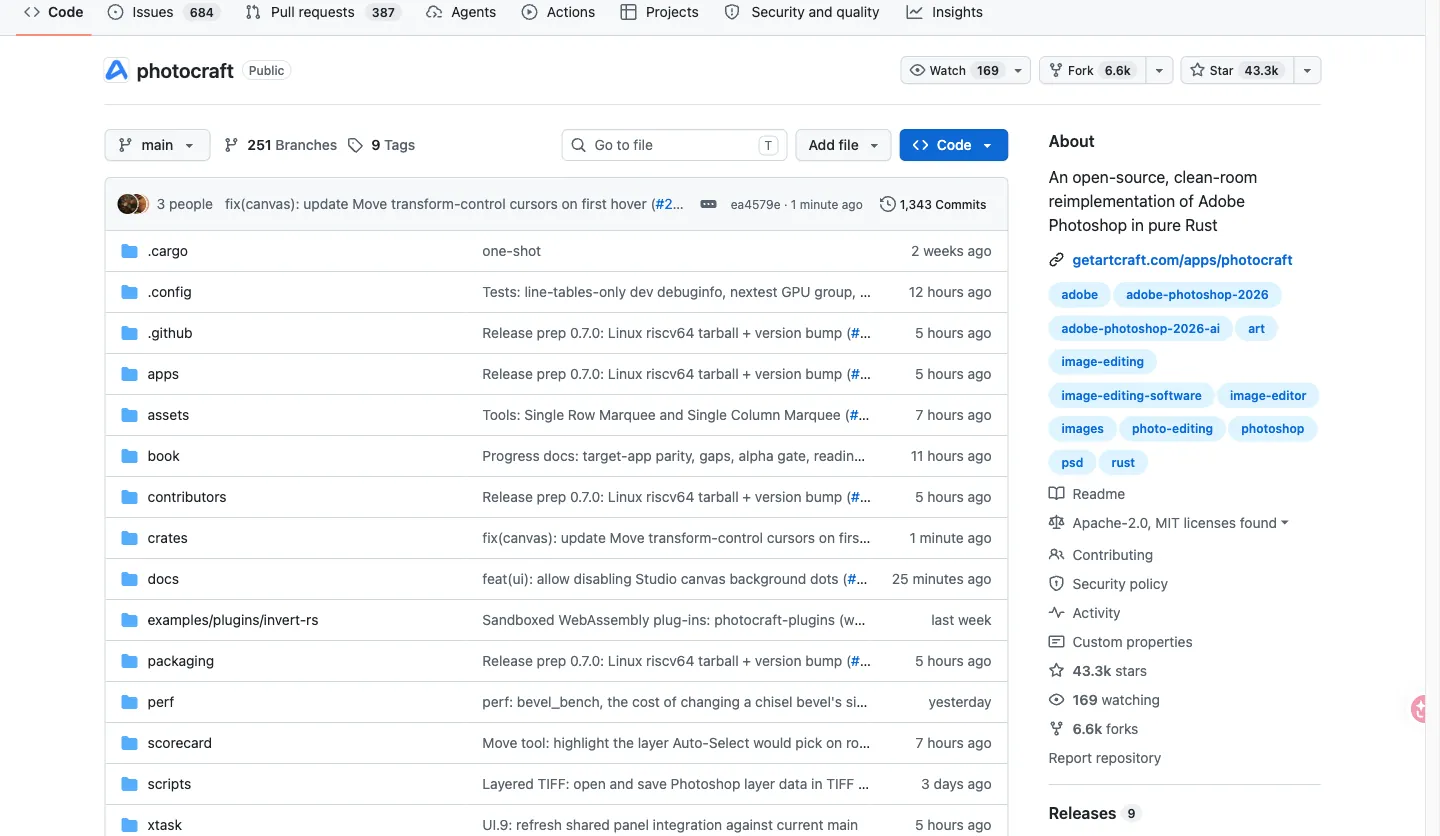
Task: Click Report repository
Action: 1105,758
